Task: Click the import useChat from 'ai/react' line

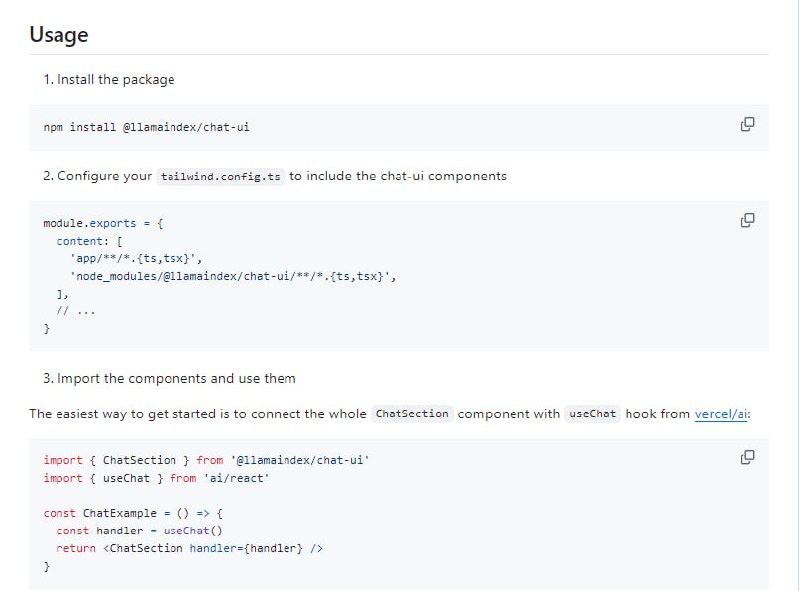Action: point(157,478)
